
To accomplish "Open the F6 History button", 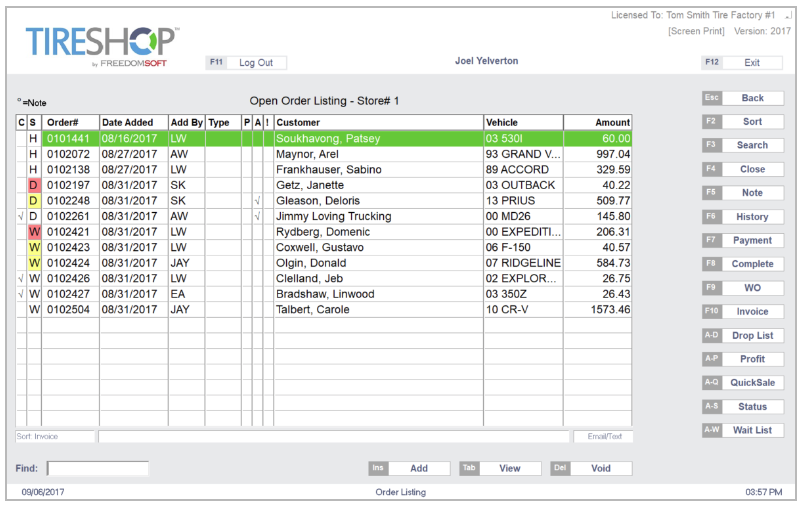I will [x=752, y=217].
